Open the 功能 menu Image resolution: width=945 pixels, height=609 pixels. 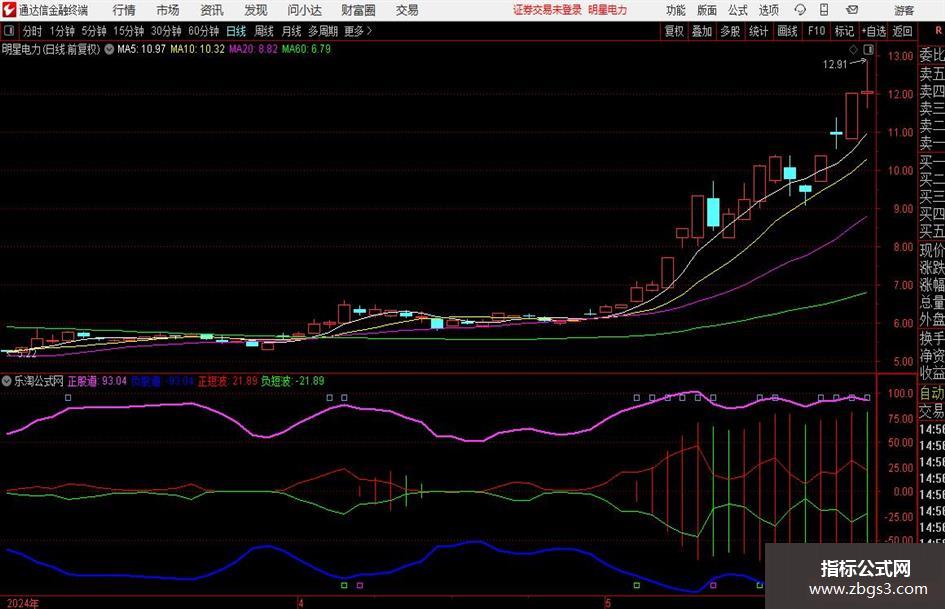676,10
